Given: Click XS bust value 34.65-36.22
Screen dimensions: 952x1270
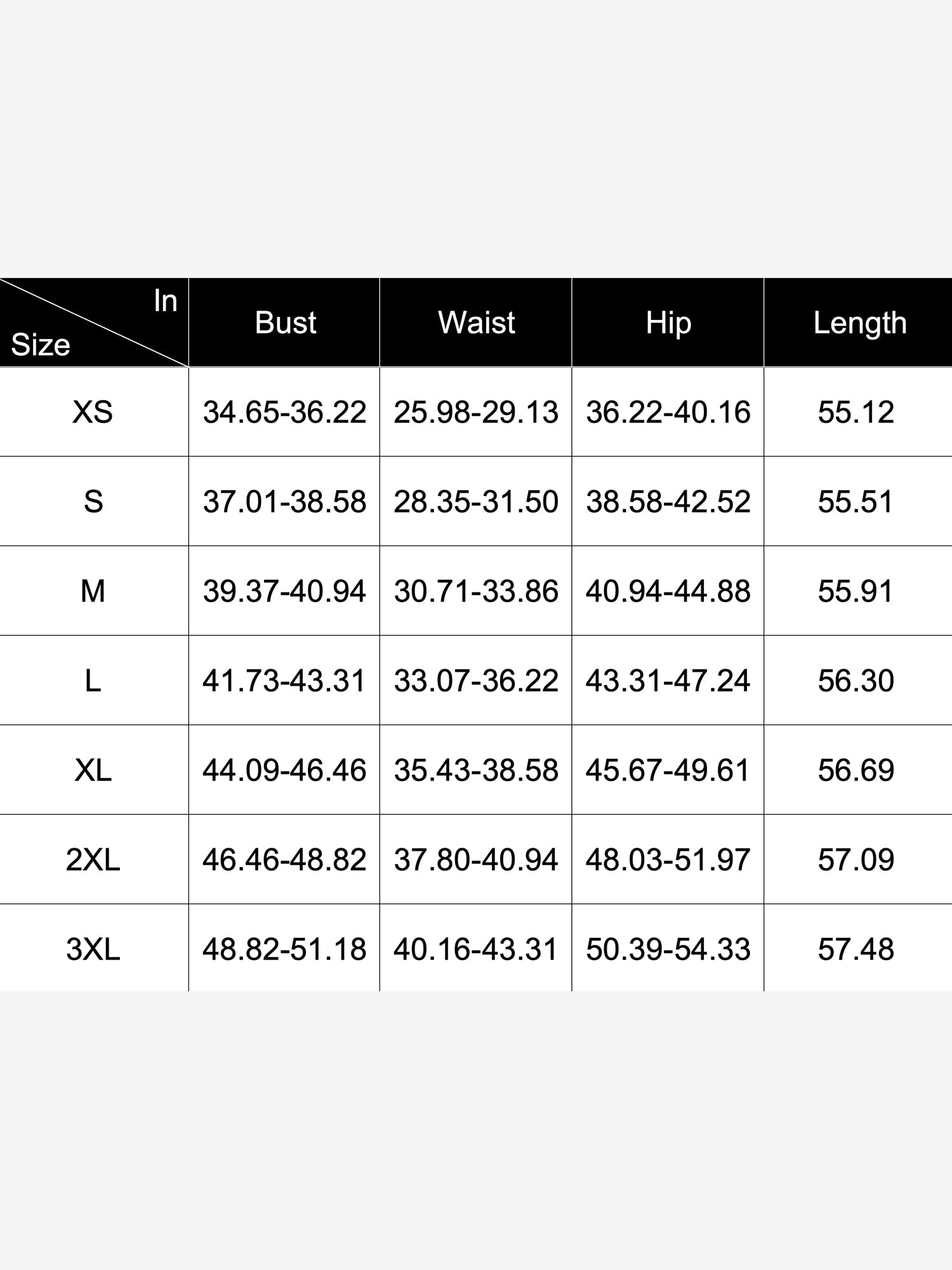Looking at the screenshot, I should (284, 412).
